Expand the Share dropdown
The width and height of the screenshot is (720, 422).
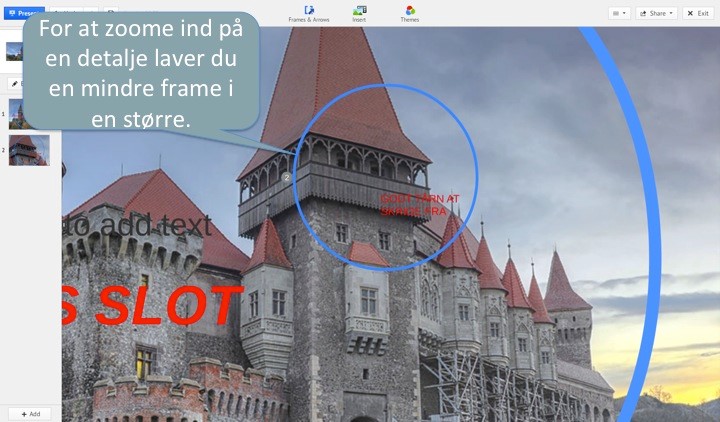(x=656, y=13)
